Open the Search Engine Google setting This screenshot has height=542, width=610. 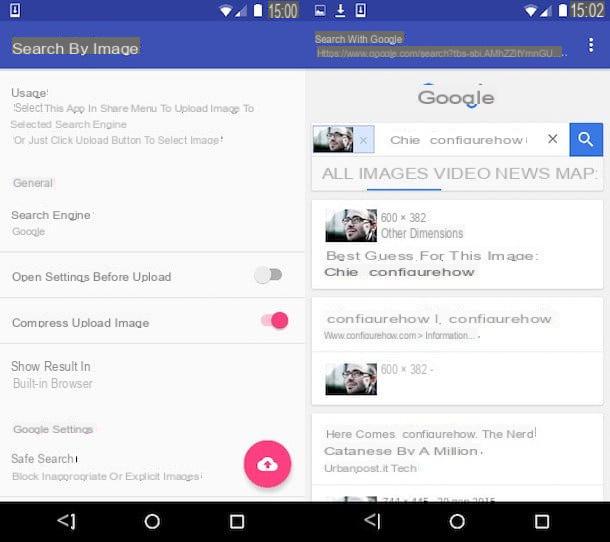[x=152, y=223]
